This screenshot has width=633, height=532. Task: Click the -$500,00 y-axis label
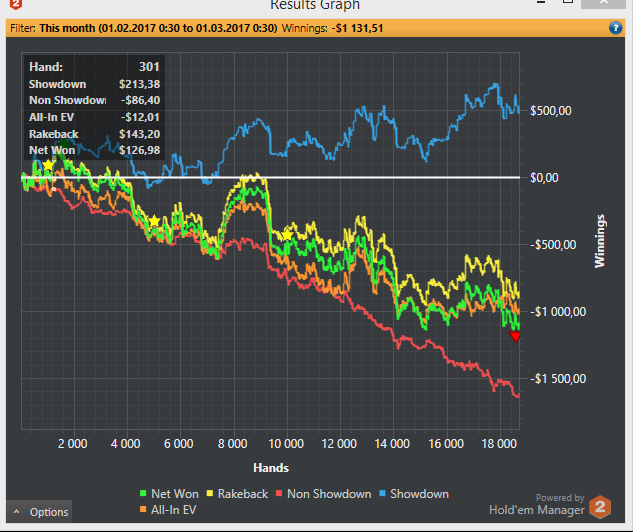pyautogui.click(x=553, y=245)
